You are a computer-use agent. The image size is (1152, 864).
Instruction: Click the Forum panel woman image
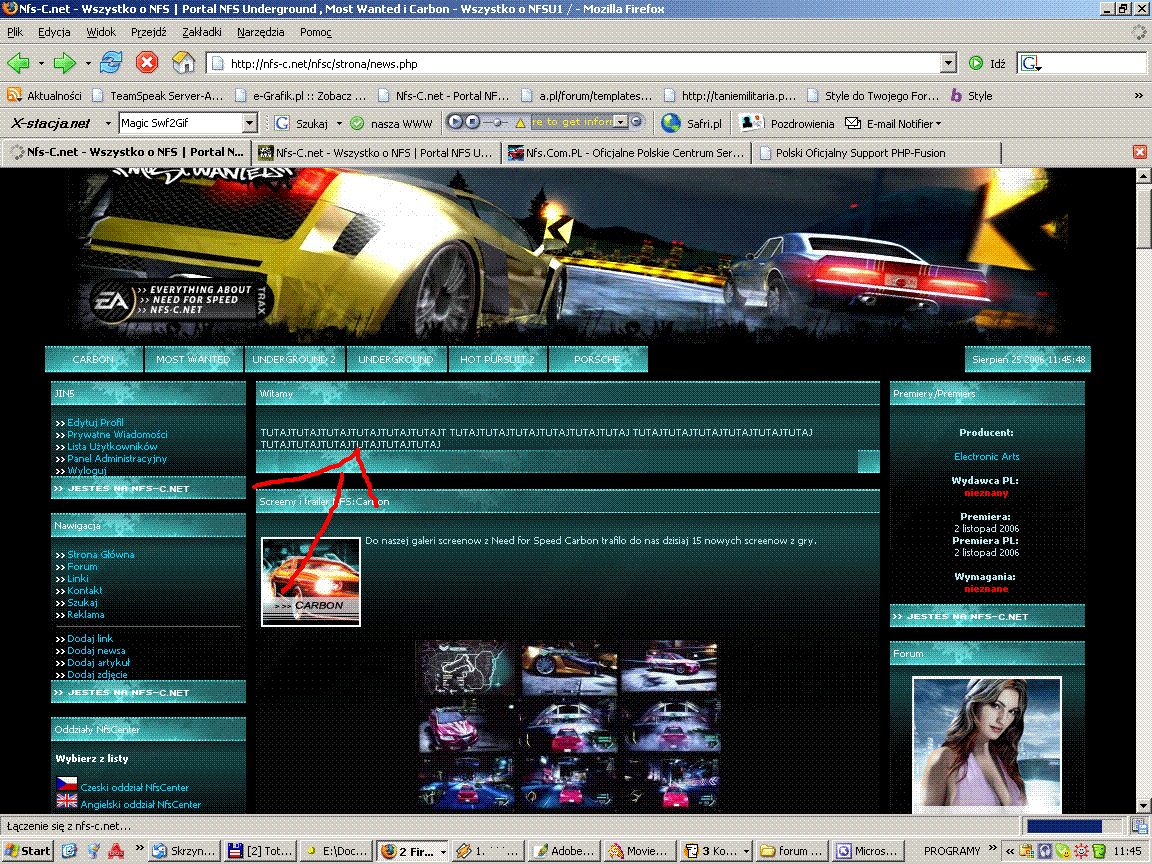point(987,744)
